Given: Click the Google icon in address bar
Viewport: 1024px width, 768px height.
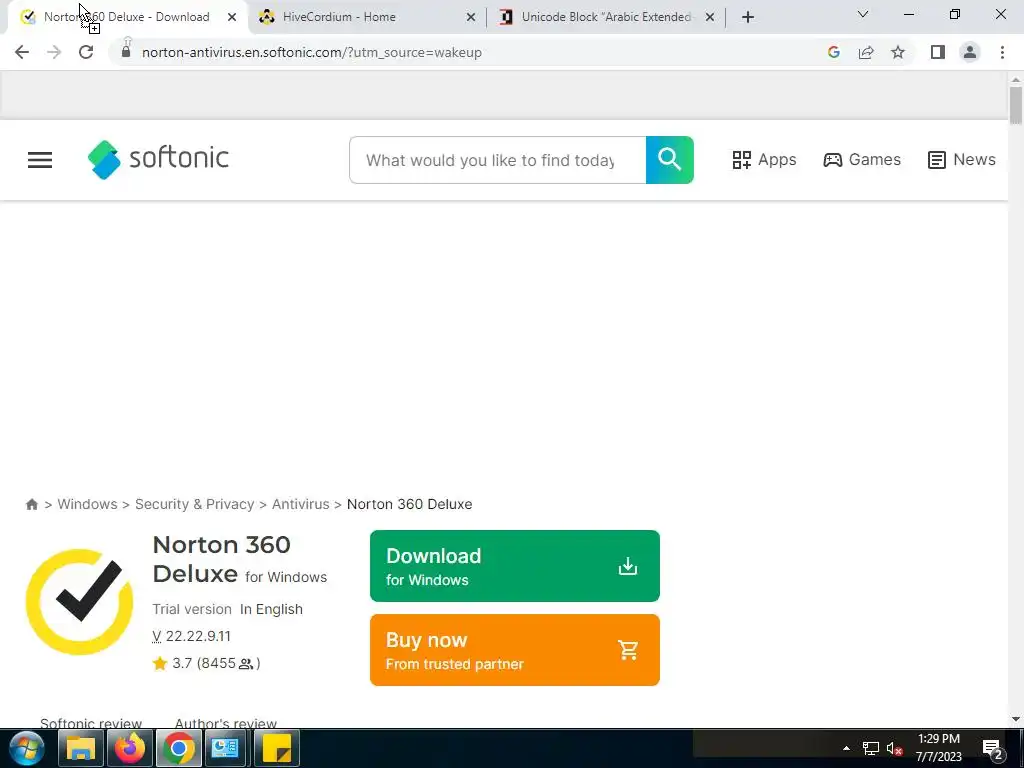Looking at the screenshot, I should (833, 52).
